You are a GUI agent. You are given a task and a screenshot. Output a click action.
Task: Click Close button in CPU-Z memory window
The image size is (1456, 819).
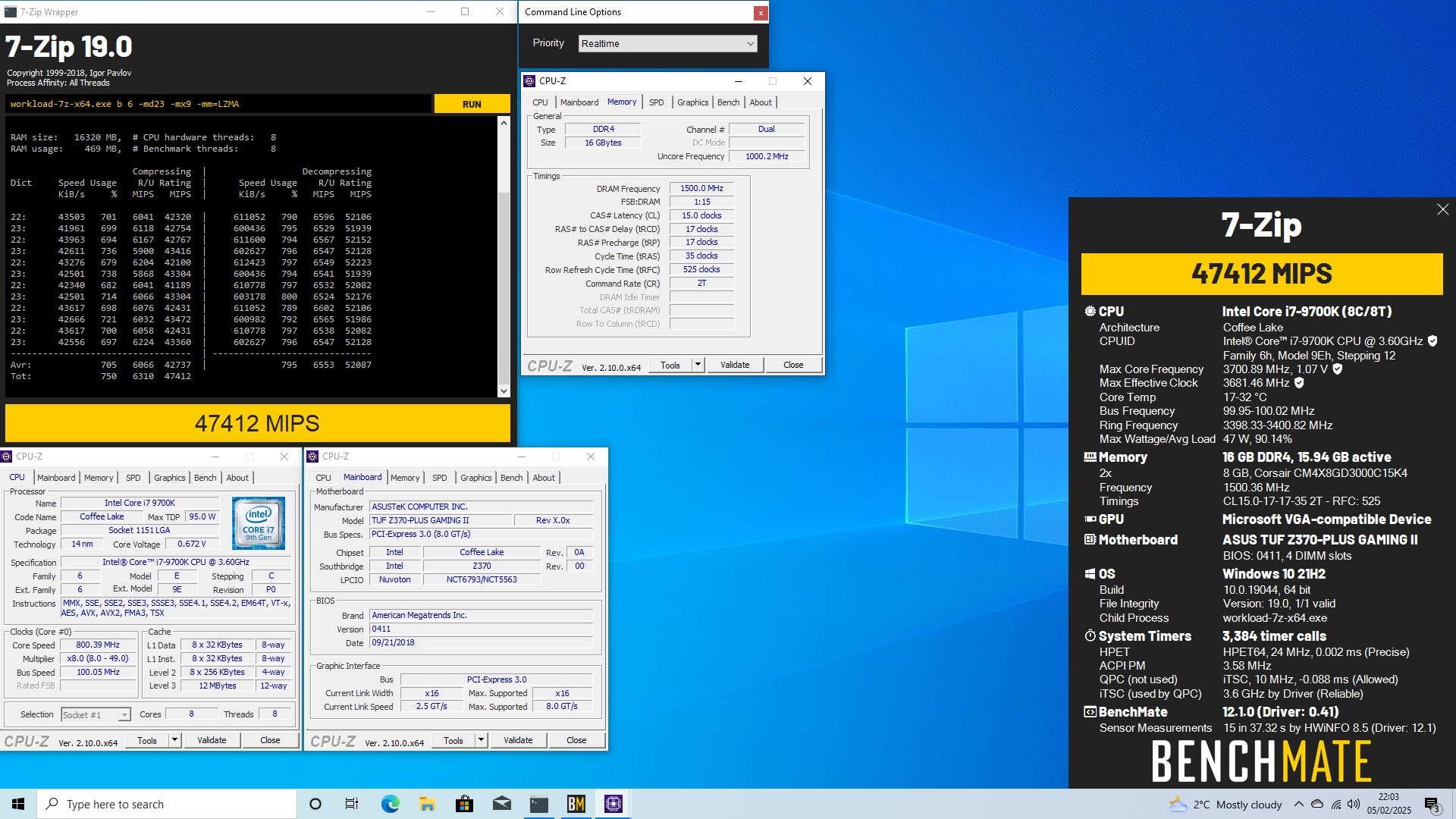click(x=793, y=365)
